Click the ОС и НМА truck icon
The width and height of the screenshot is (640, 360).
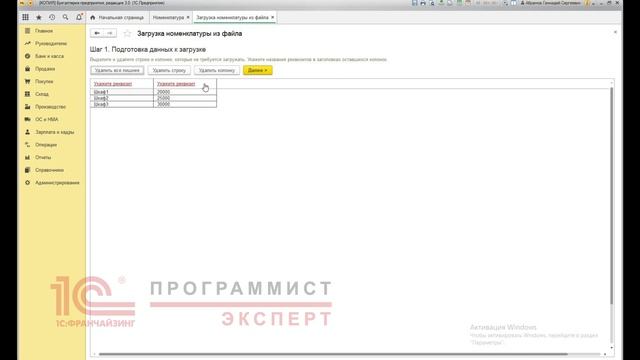coord(27,119)
